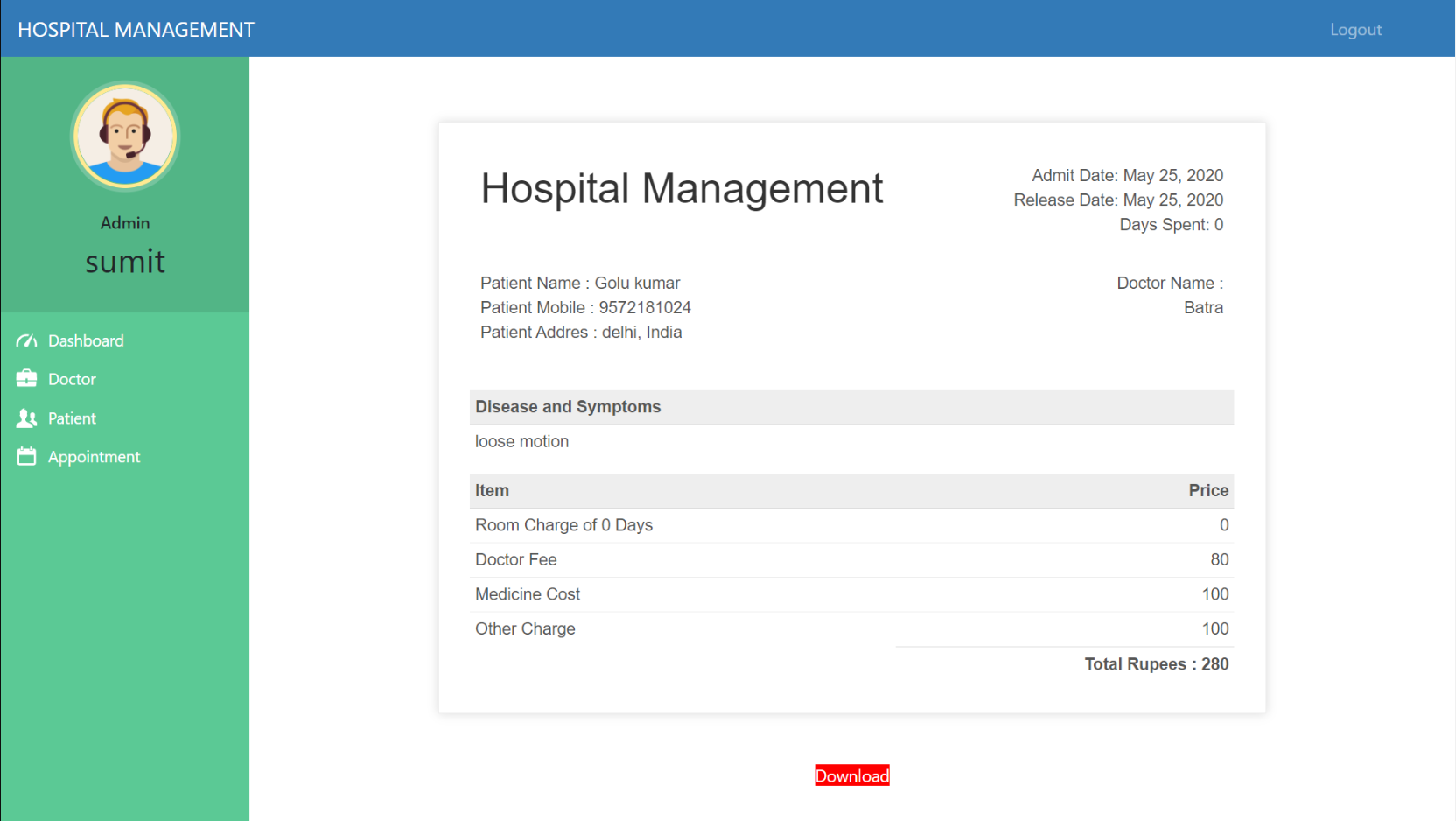1456x821 pixels.
Task: Click the 'Disease and Symptoms' header
Action: [x=851, y=407]
